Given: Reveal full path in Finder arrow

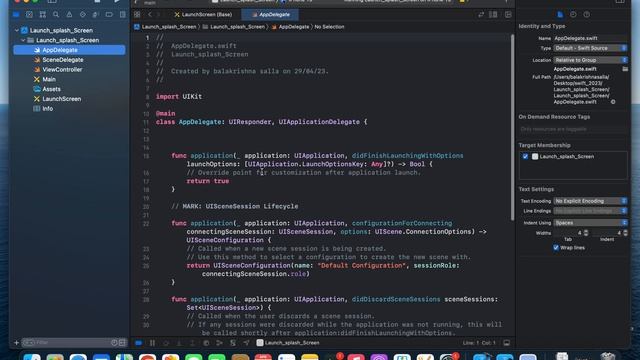Looking at the screenshot, I should point(613,102).
